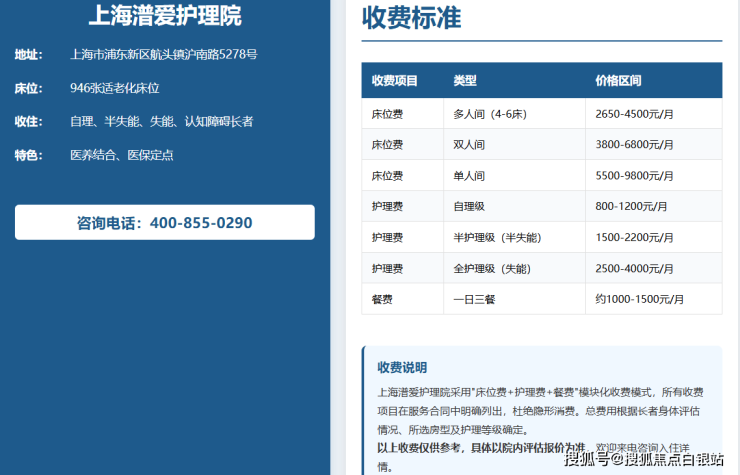Click the 地址 label
This screenshot has width=740, height=475.
point(28,55)
